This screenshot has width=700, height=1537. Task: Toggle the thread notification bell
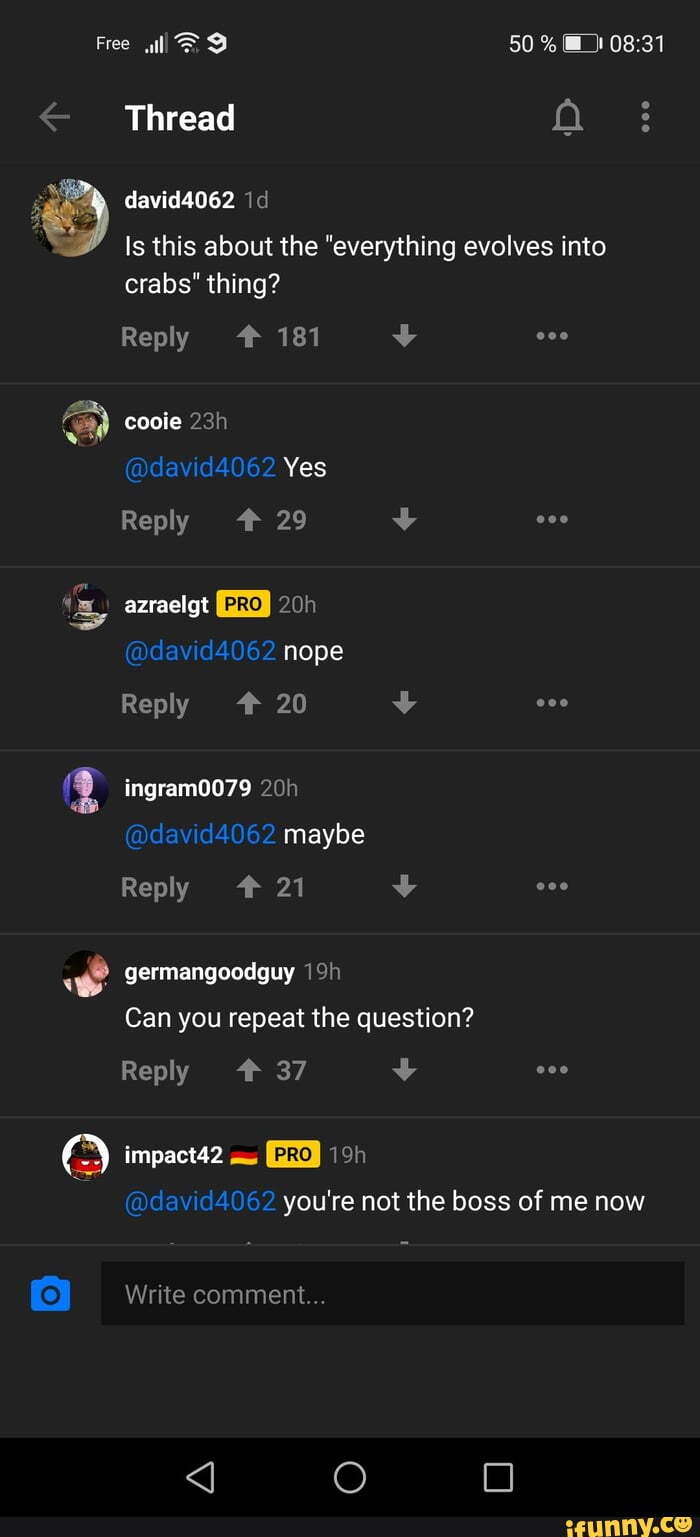point(567,118)
